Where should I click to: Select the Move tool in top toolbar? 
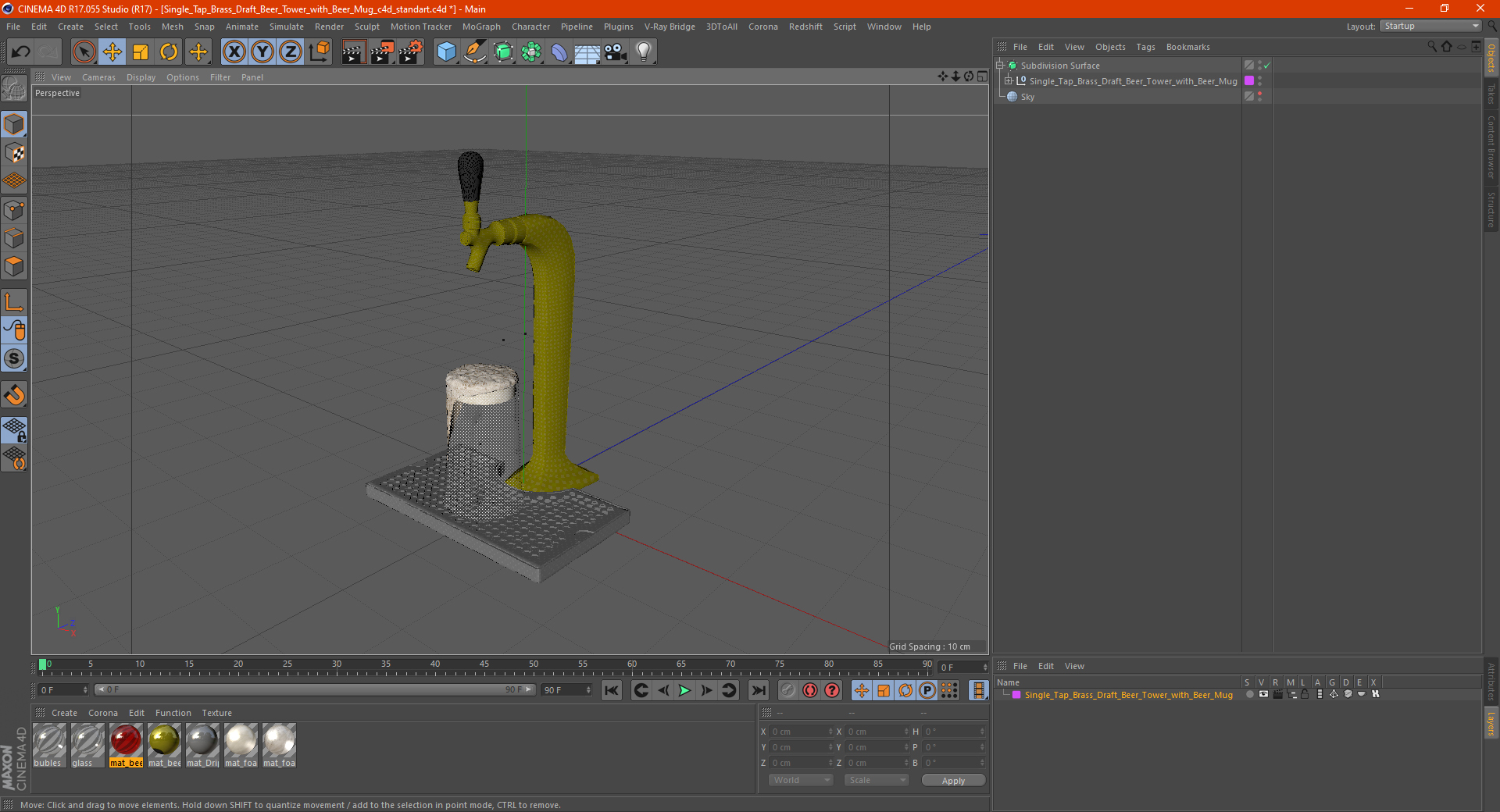click(x=112, y=52)
